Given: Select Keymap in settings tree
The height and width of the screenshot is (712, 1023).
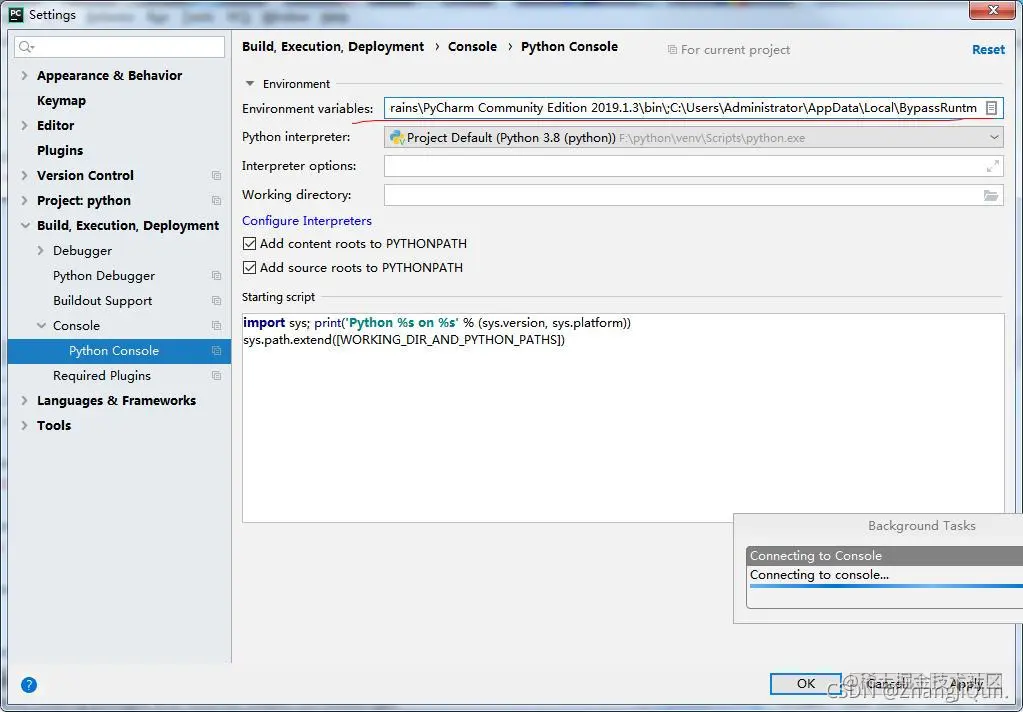Looking at the screenshot, I should coord(61,101).
